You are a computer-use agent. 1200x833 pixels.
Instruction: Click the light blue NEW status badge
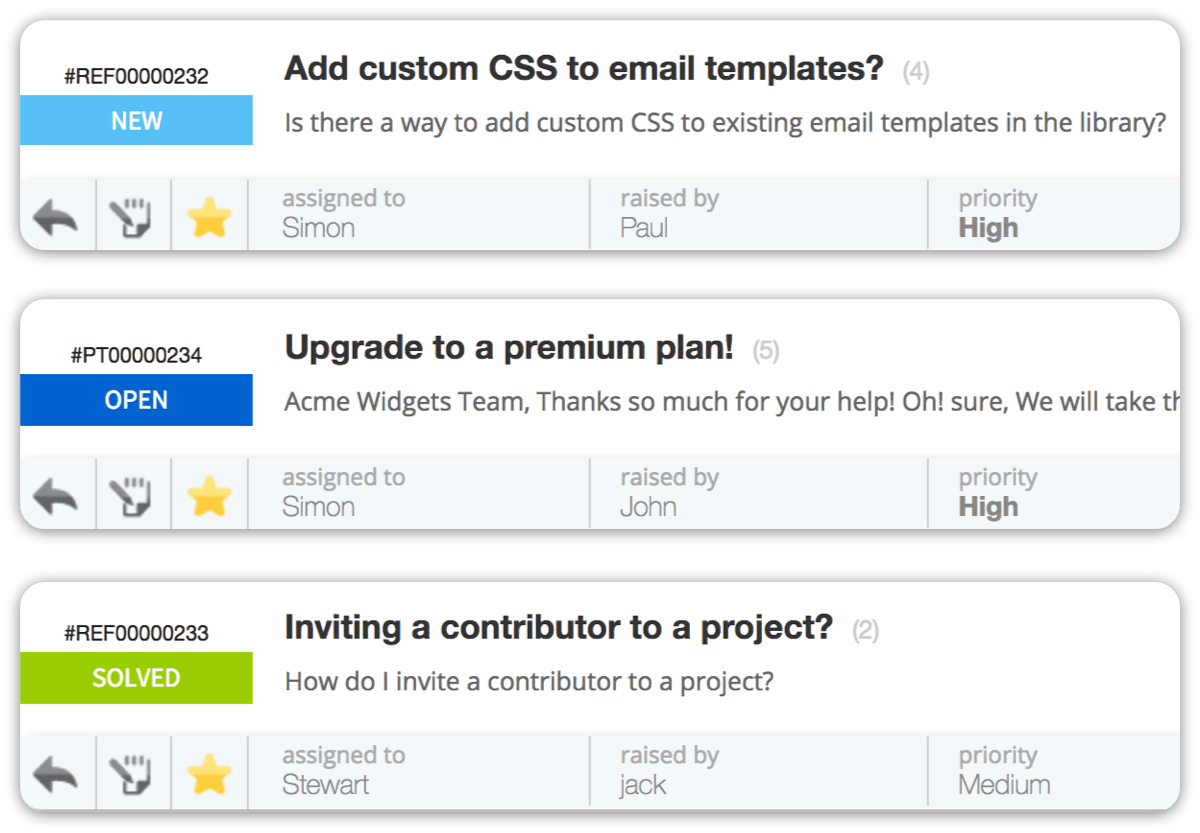(136, 121)
